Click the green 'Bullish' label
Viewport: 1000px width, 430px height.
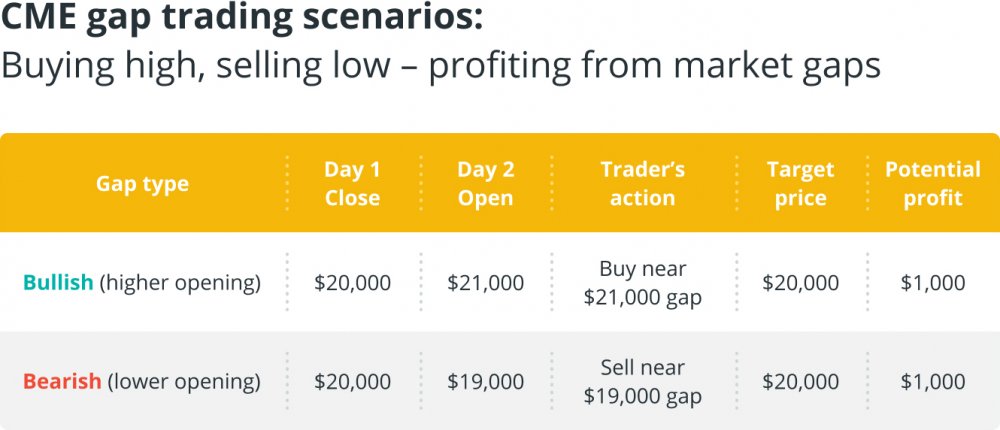point(58,283)
